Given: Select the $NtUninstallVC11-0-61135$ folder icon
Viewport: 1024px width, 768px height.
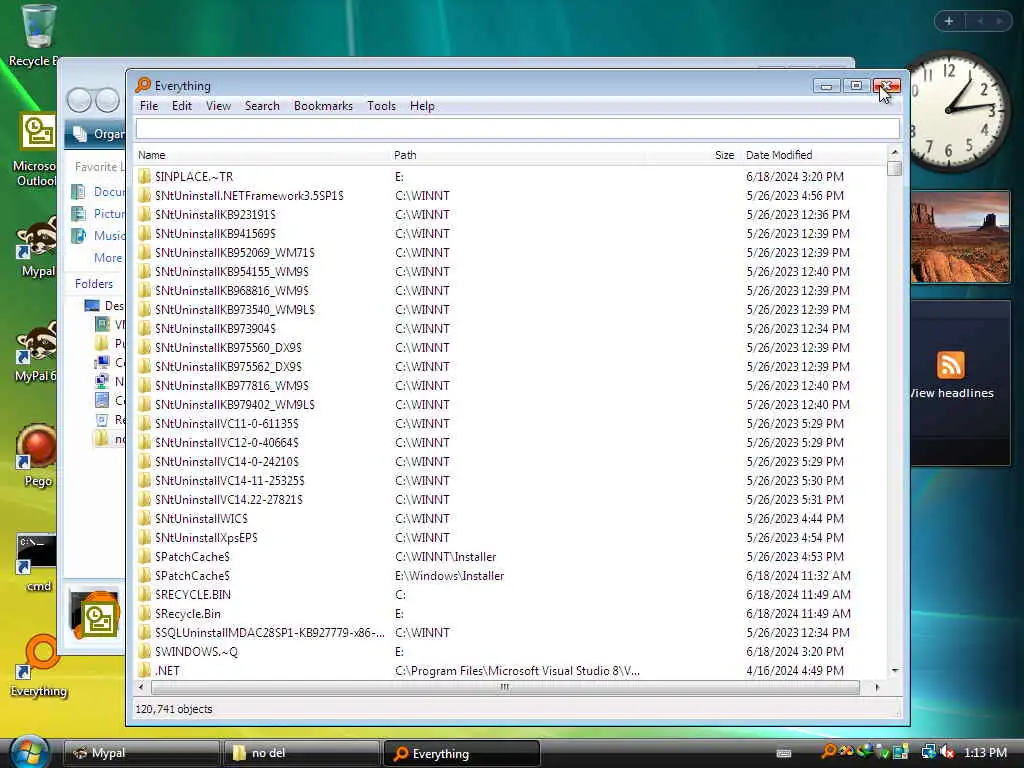Looking at the screenshot, I should [x=144, y=423].
